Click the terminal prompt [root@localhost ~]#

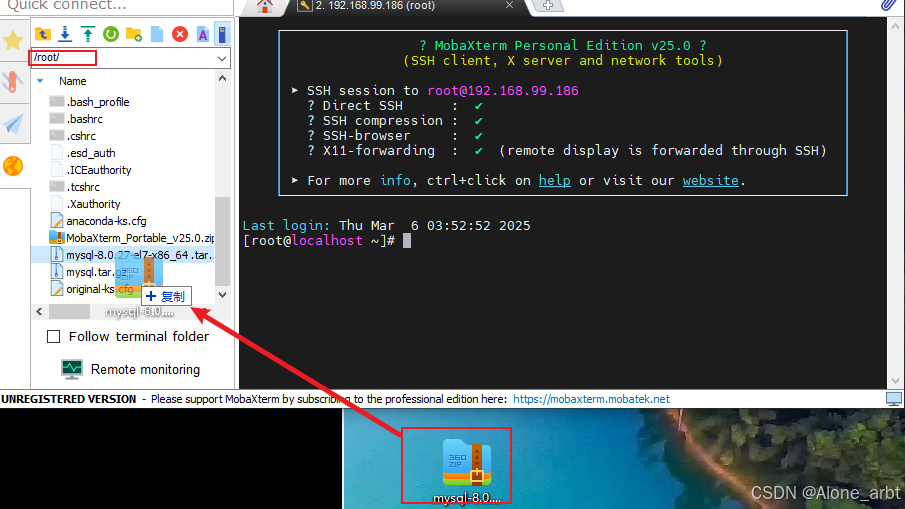click(319, 241)
